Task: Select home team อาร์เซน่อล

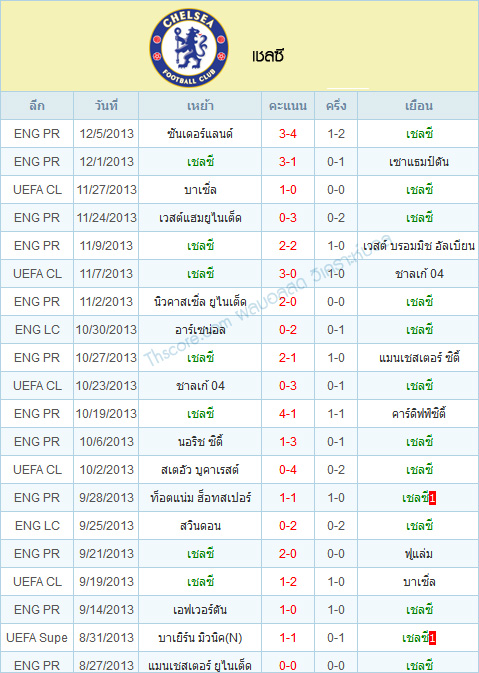Action: [x=200, y=330]
